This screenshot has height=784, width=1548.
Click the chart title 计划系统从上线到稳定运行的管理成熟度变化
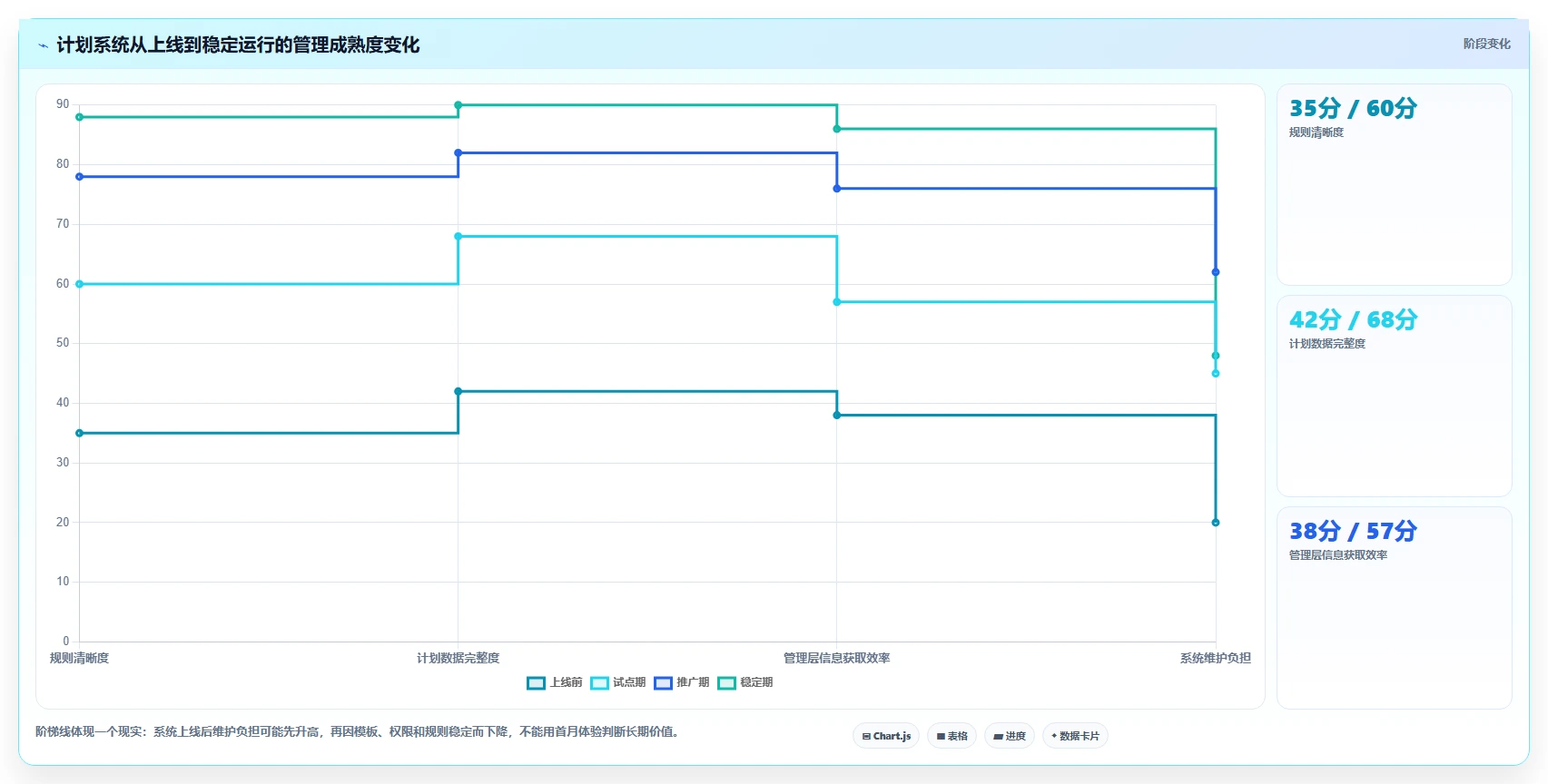(x=238, y=45)
